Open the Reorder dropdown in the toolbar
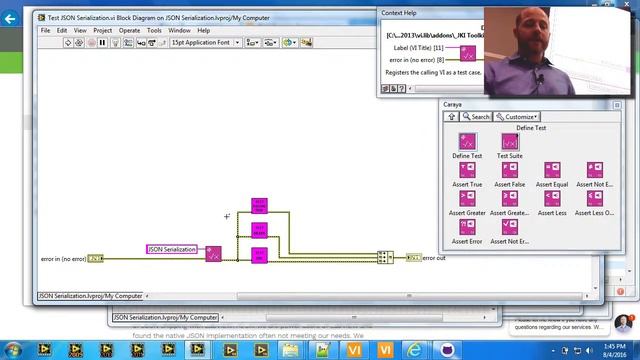This screenshot has height=360, width=640. coord(289,42)
